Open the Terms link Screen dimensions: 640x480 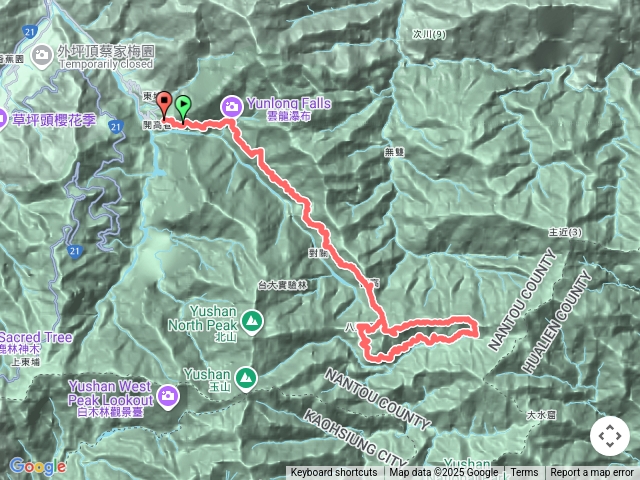click(x=524, y=473)
